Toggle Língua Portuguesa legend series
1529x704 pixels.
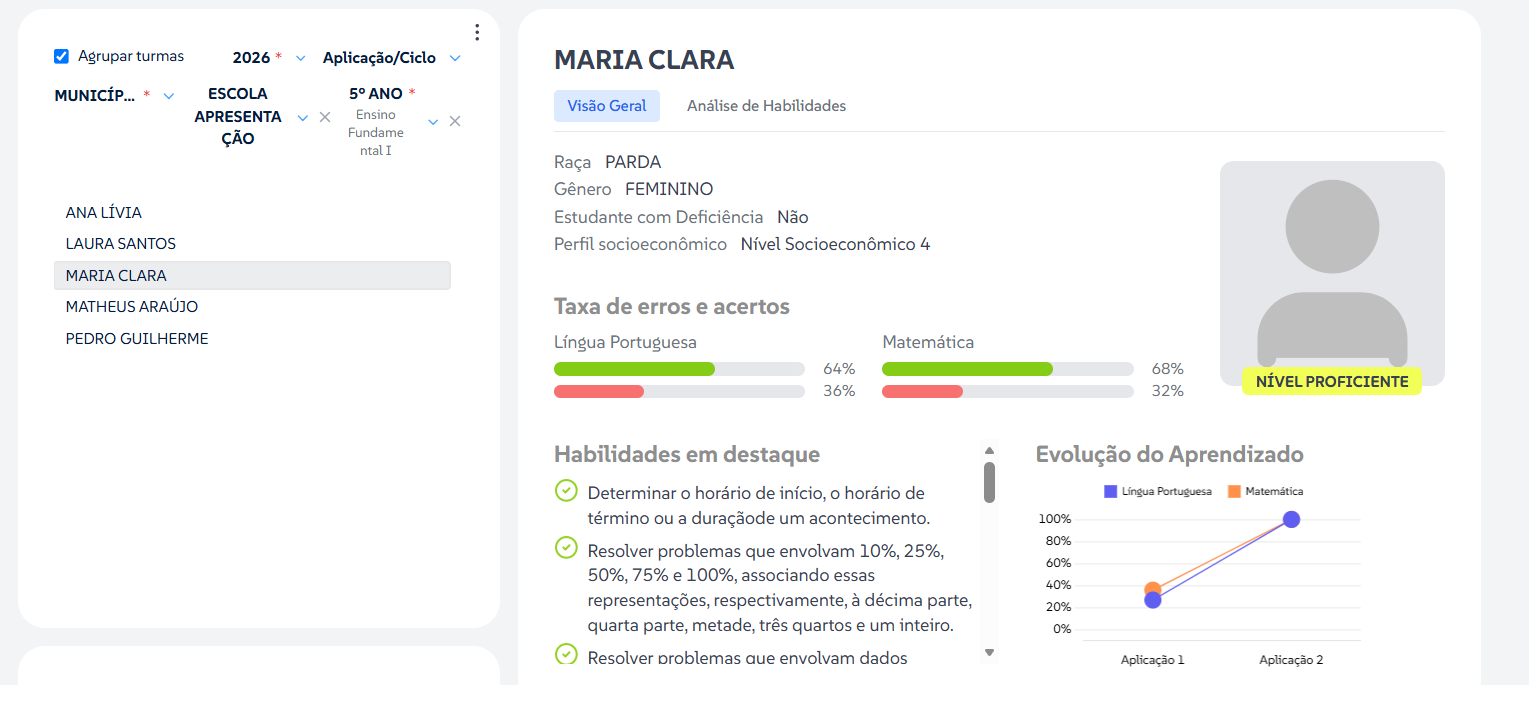click(1157, 491)
